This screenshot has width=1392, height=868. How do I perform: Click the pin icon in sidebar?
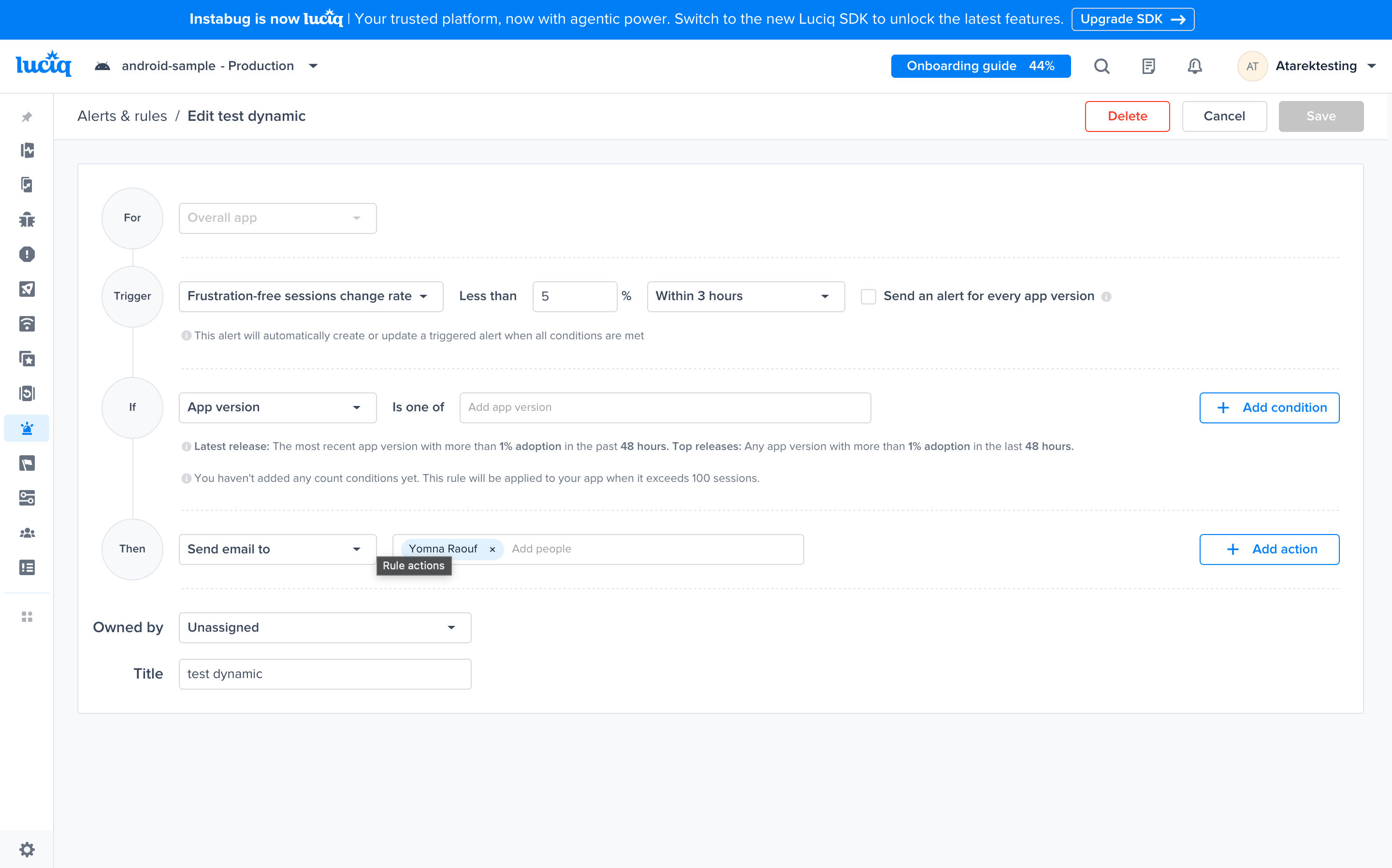(x=27, y=117)
